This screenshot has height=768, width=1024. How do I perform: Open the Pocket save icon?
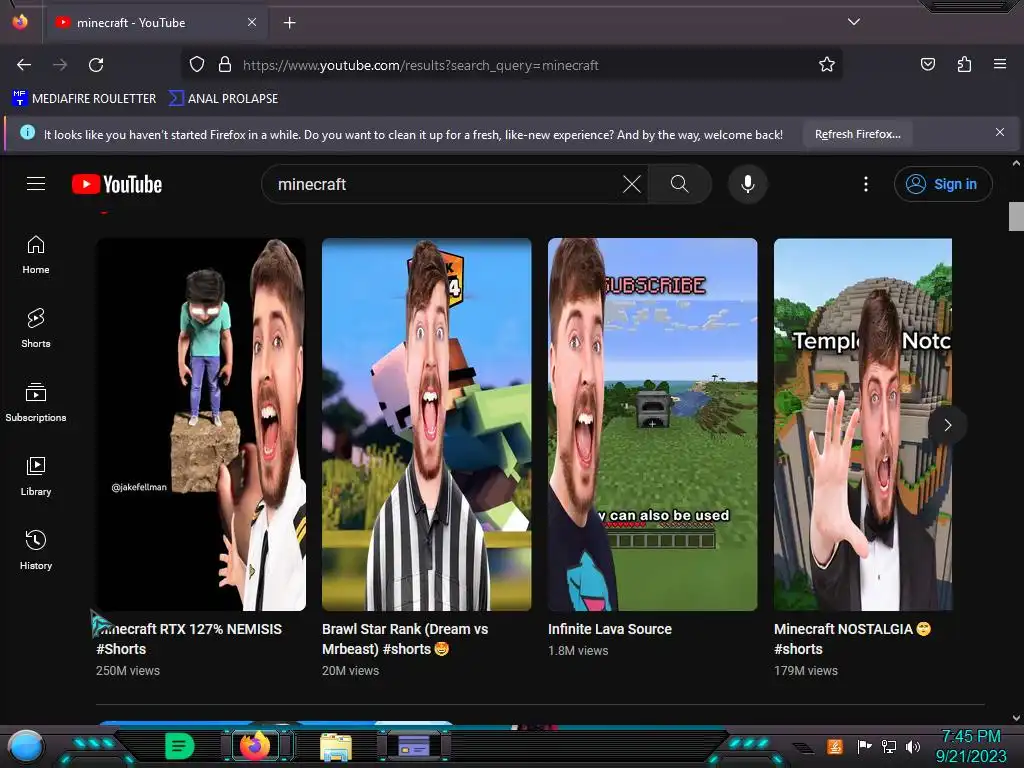(x=927, y=64)
